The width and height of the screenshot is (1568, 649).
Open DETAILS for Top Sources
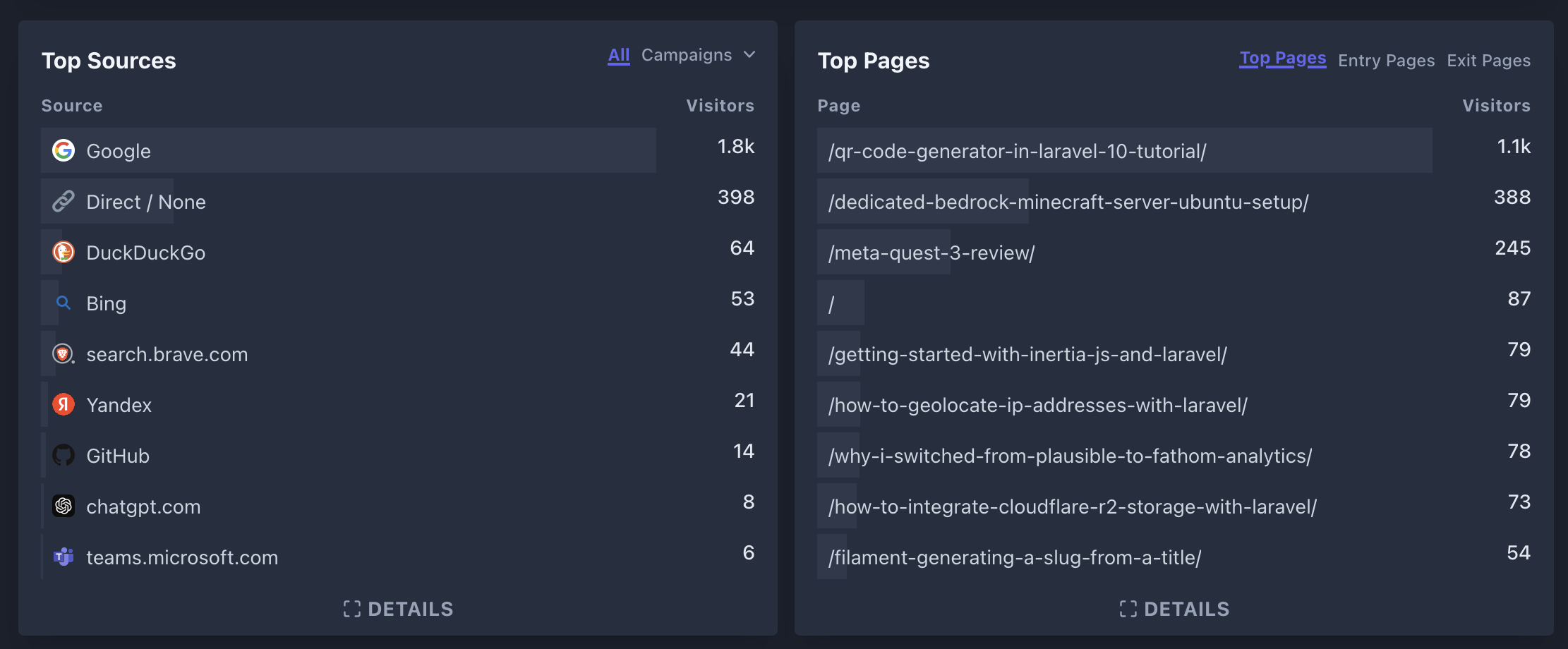(398, 609)
